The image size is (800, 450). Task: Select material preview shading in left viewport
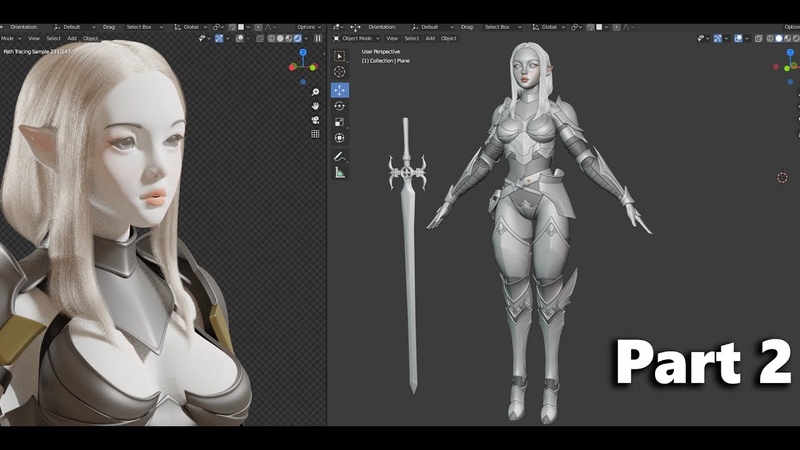click(289, 38)
